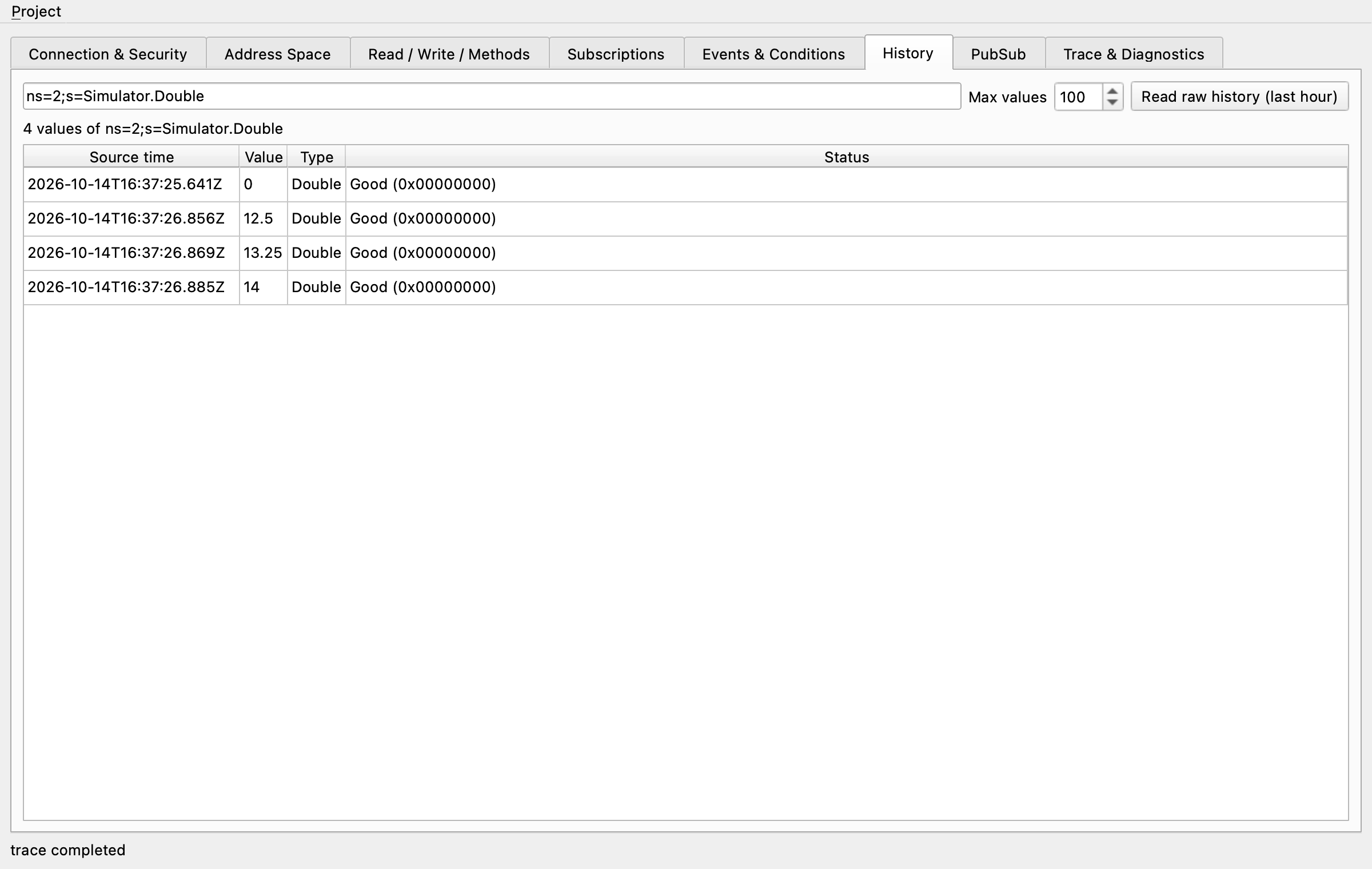The width and height of the screenshot is (1372, 869).
Task: Click the value cell 12.5
Action: tap(264, 218)
